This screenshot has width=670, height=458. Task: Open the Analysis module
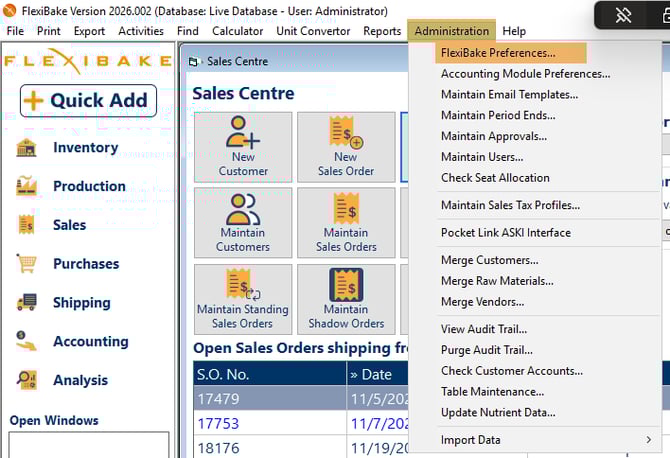(80, 380)
